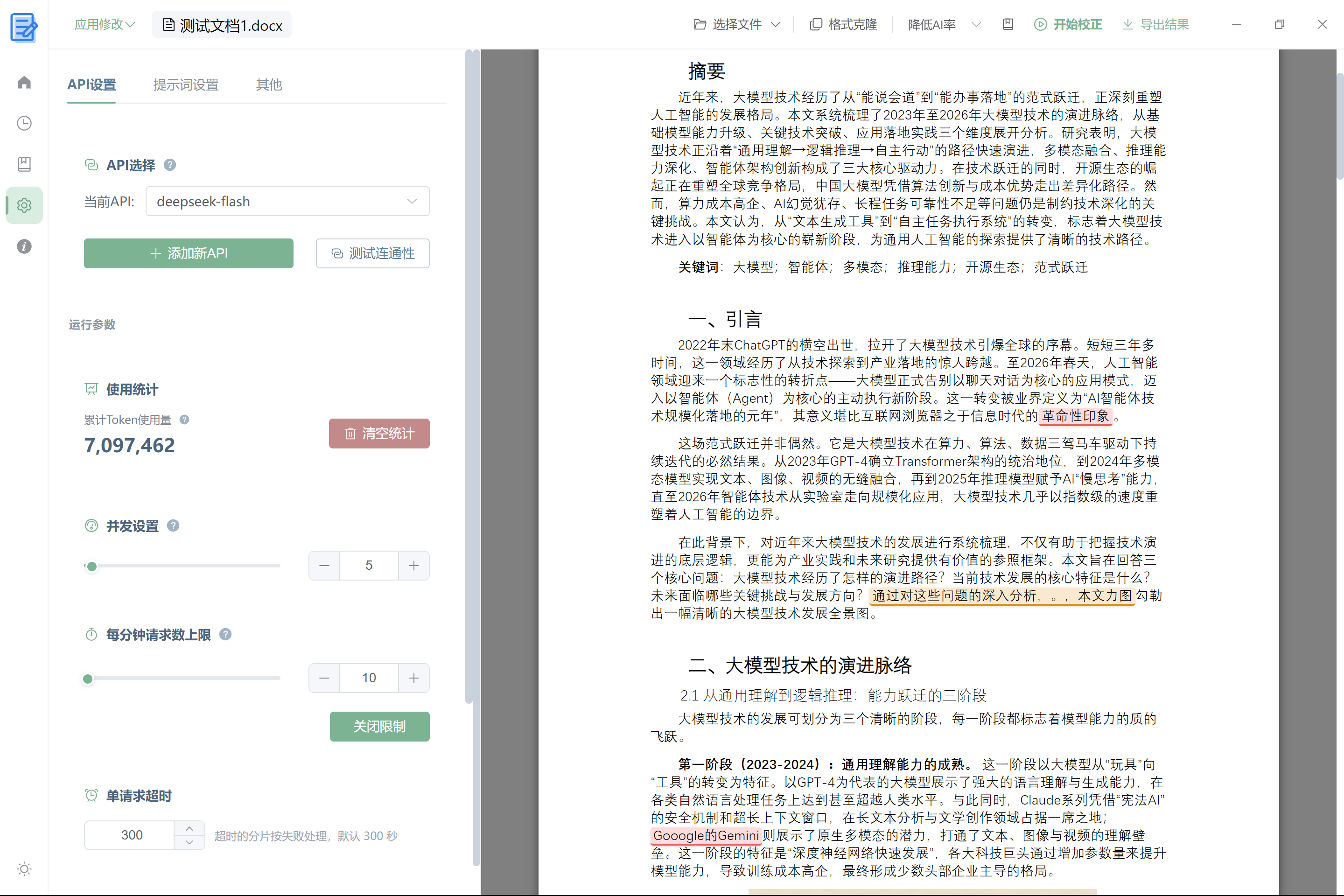Viewport: 1344px width, 896px height.
Task: Switch to the 提示词设置 tab
Action: (186, 84)
